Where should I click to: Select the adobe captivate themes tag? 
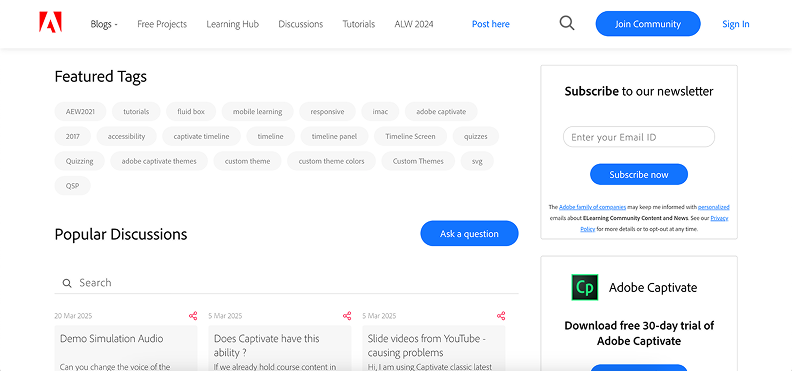159,161
